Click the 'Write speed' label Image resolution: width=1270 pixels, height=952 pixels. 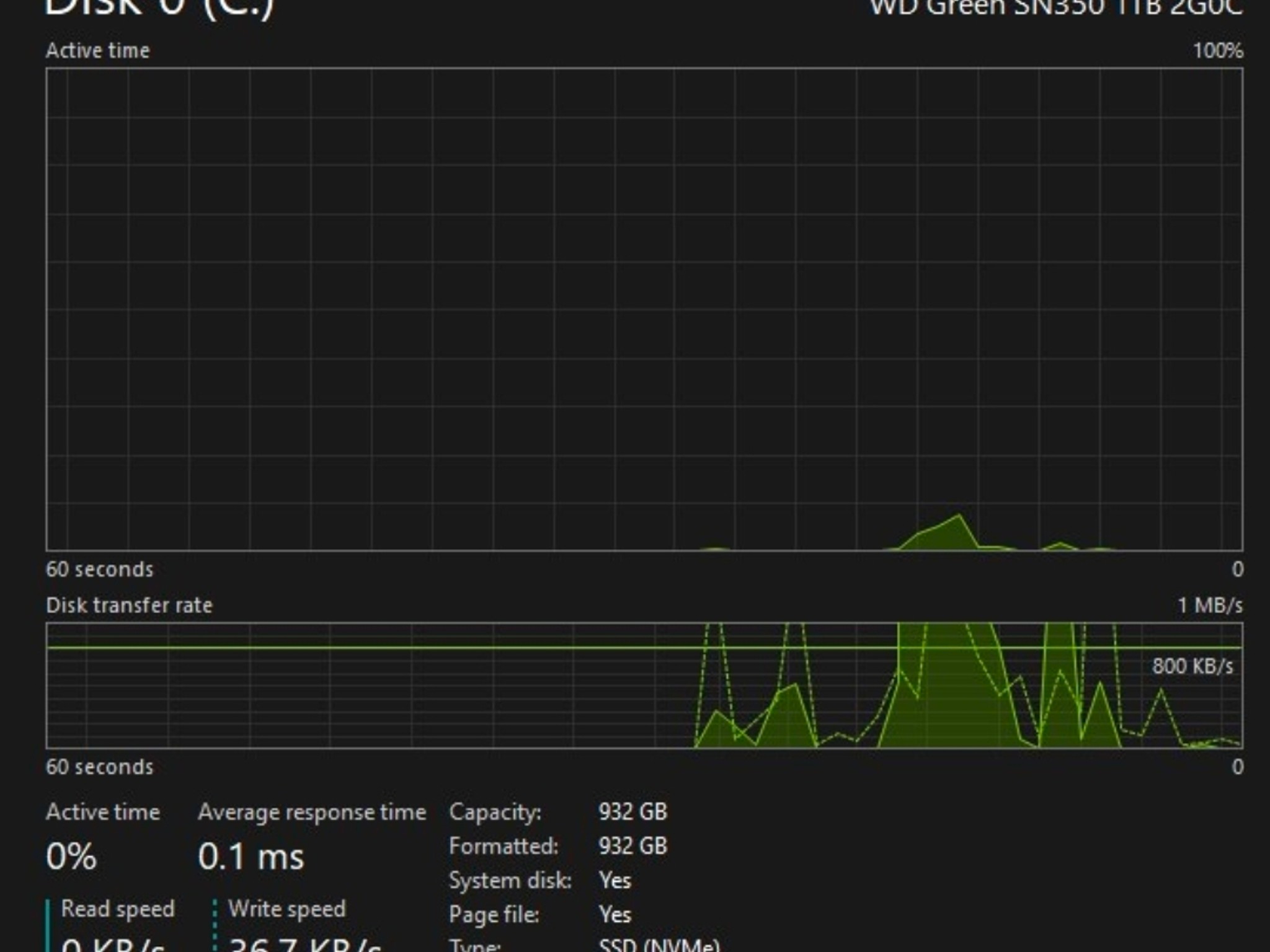point(287,909)
